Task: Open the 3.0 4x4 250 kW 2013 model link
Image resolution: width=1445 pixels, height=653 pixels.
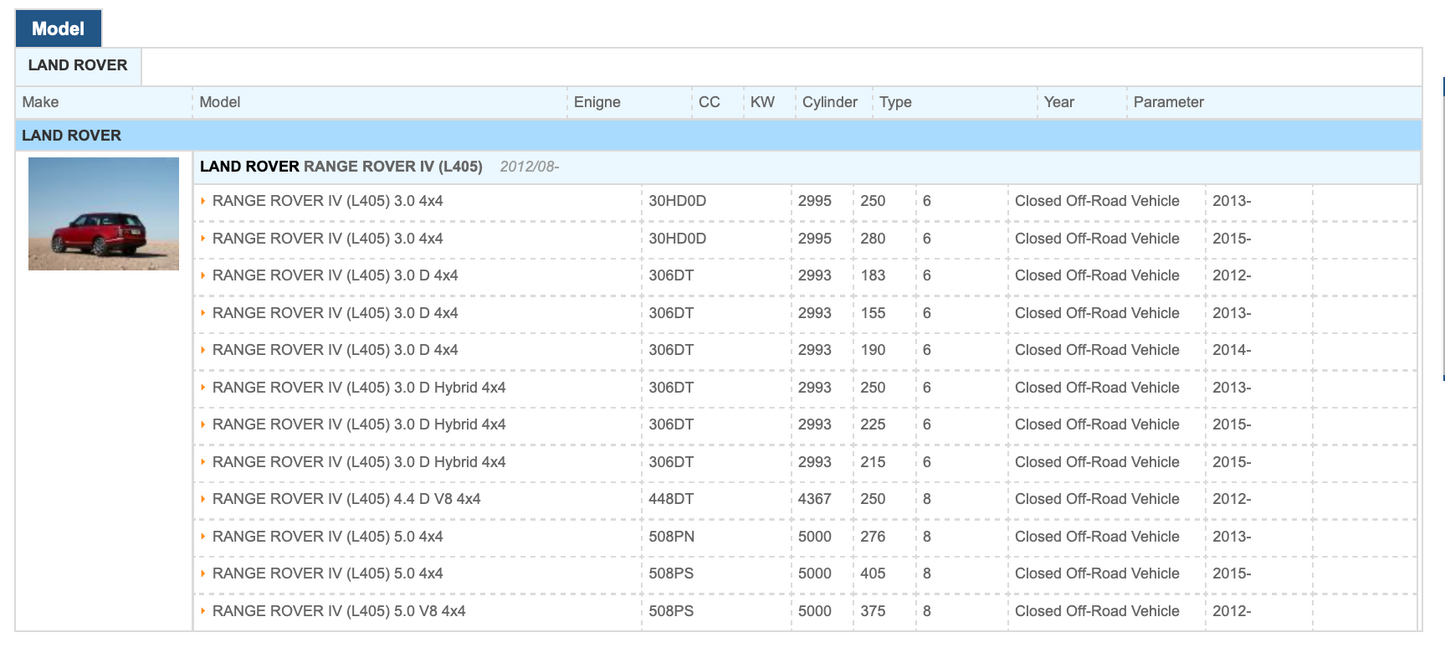Action: (328, 201)
